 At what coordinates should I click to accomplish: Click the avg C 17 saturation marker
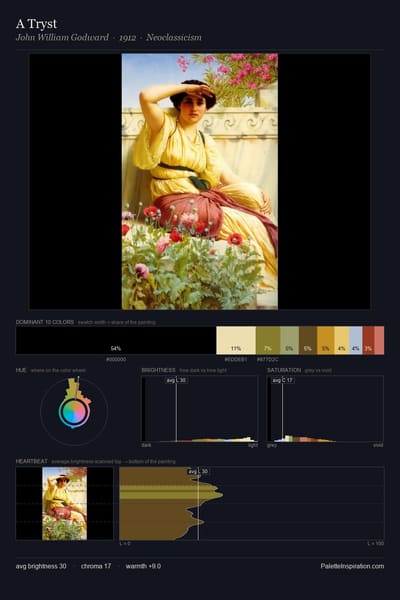point(283,380)
